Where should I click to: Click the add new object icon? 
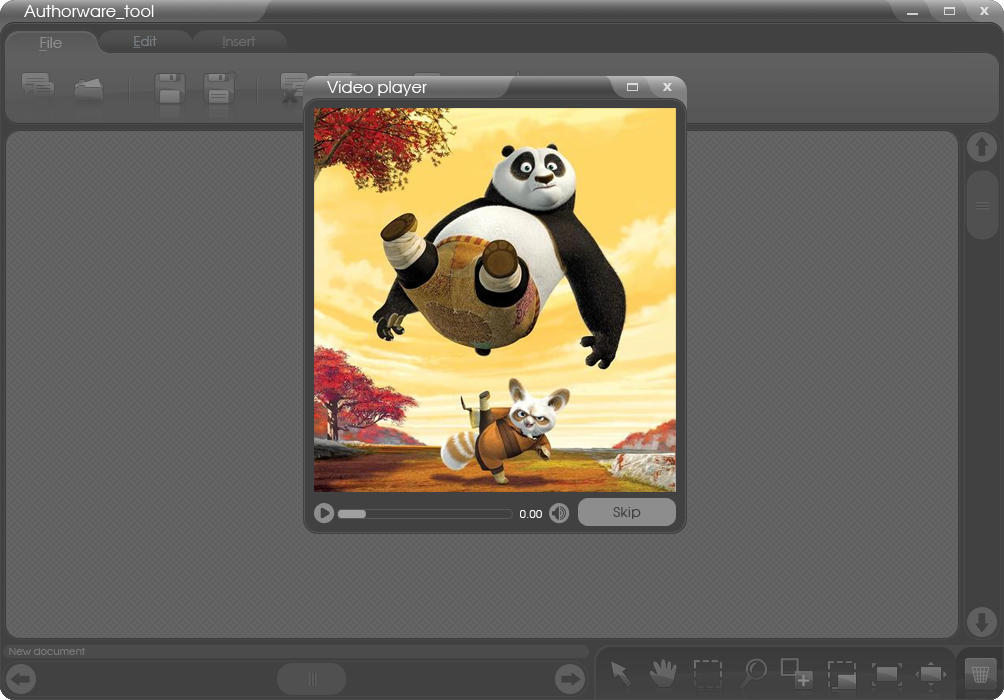coord(797,672)
